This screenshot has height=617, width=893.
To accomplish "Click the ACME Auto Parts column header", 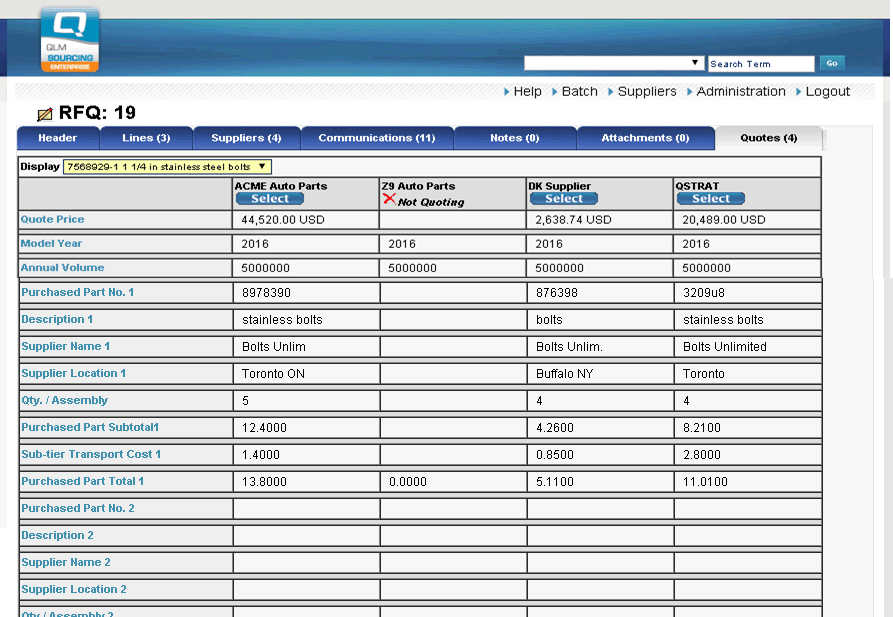I will click(281, 186).
